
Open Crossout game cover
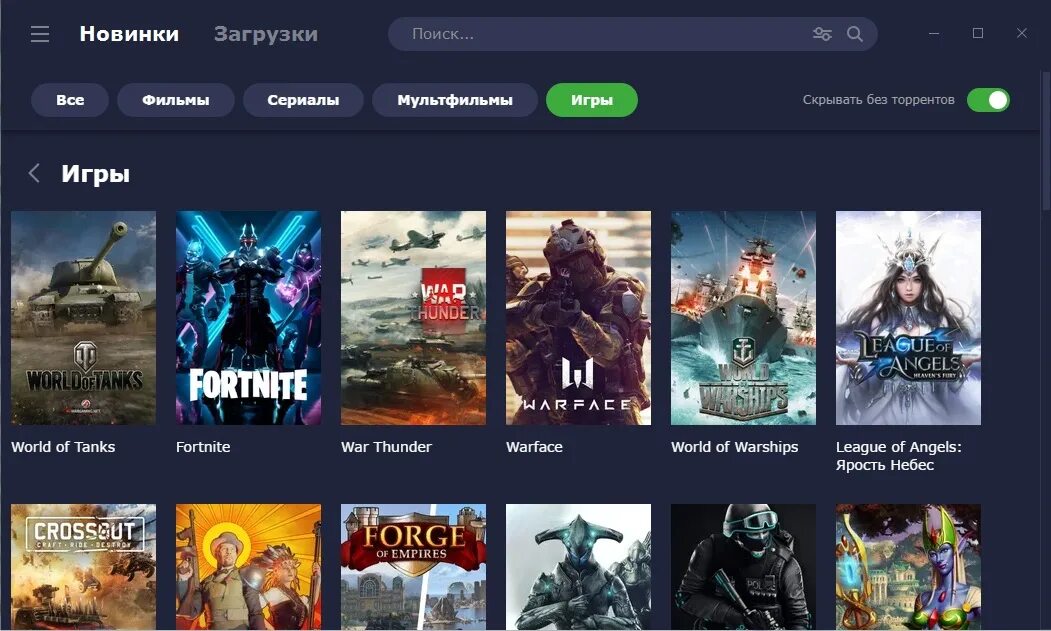[83, 567]
